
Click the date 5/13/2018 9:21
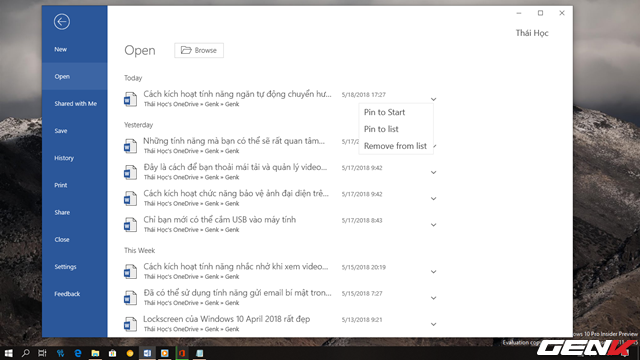pos(362,320)
